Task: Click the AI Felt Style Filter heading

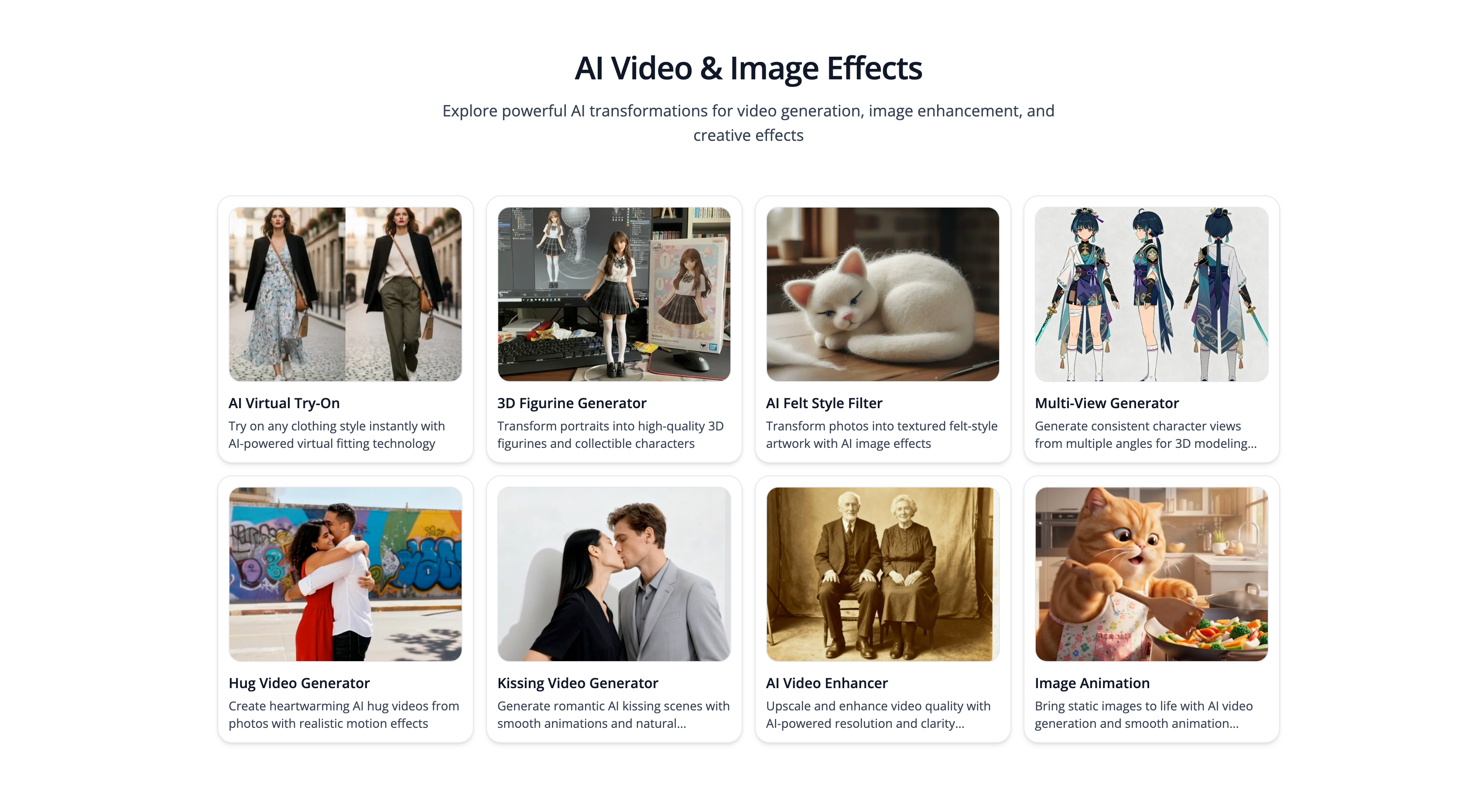Action: coord(823,403)
